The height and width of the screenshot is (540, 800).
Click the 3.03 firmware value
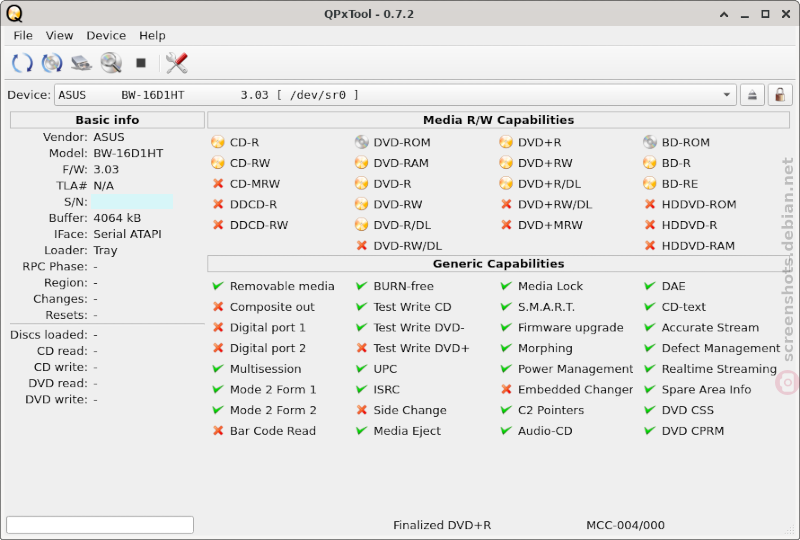(106, 169)
